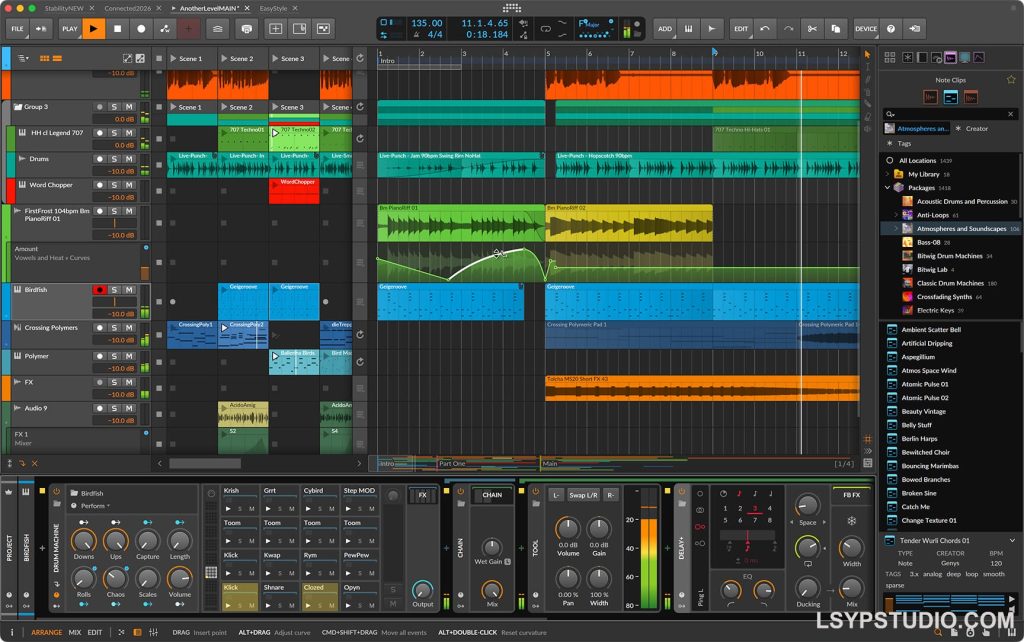Record-arm the Birdfish track
Screen dimensions: 1024x642
[100, 290]
